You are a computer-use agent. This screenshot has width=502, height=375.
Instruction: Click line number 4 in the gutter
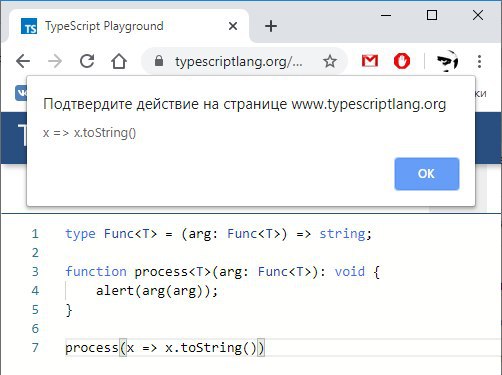pos(35,291)
